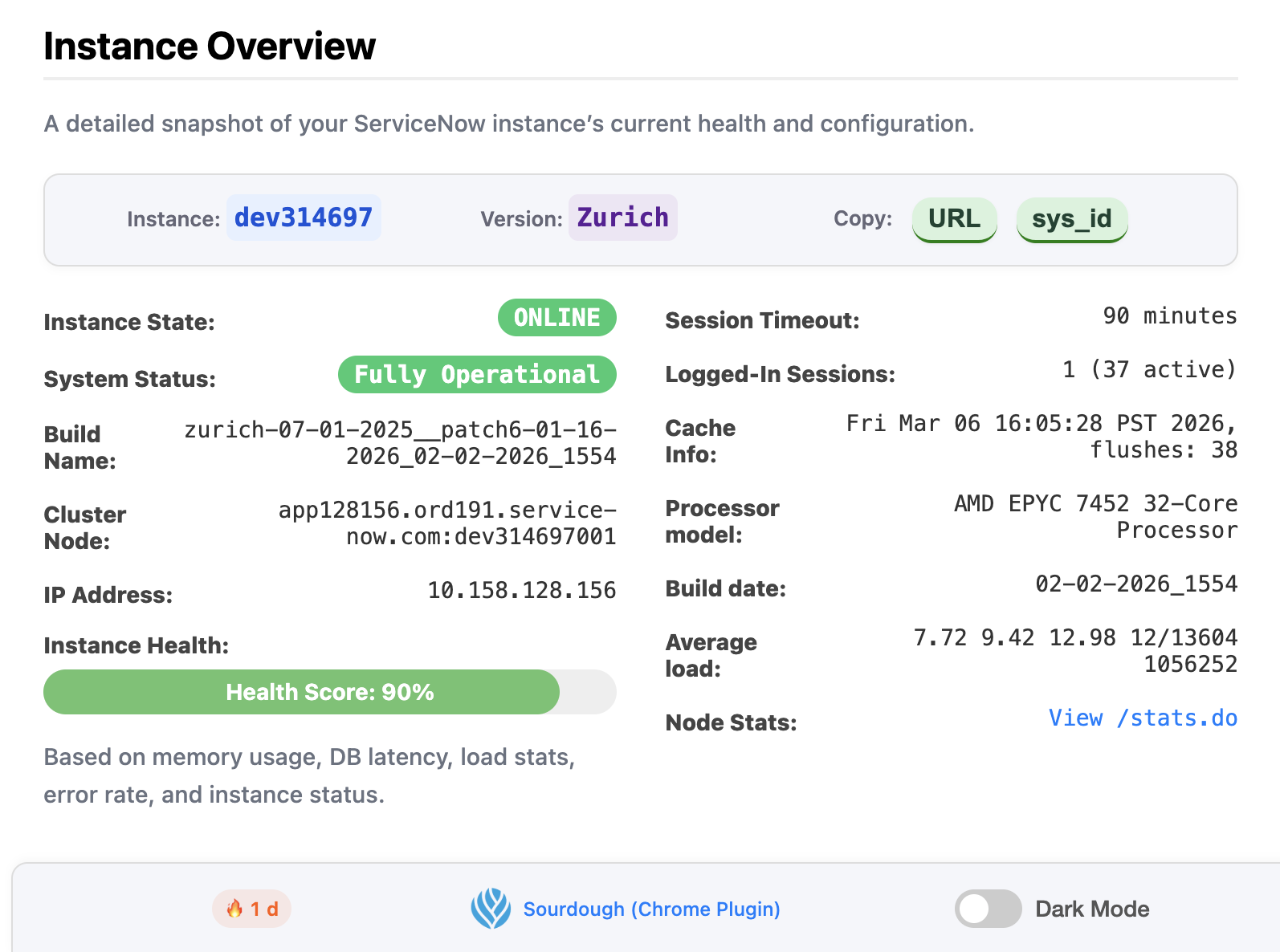The image size is (1280, 952).
Task: Click the Sourdough leaf logo icon
Action: tap(491, 909)
